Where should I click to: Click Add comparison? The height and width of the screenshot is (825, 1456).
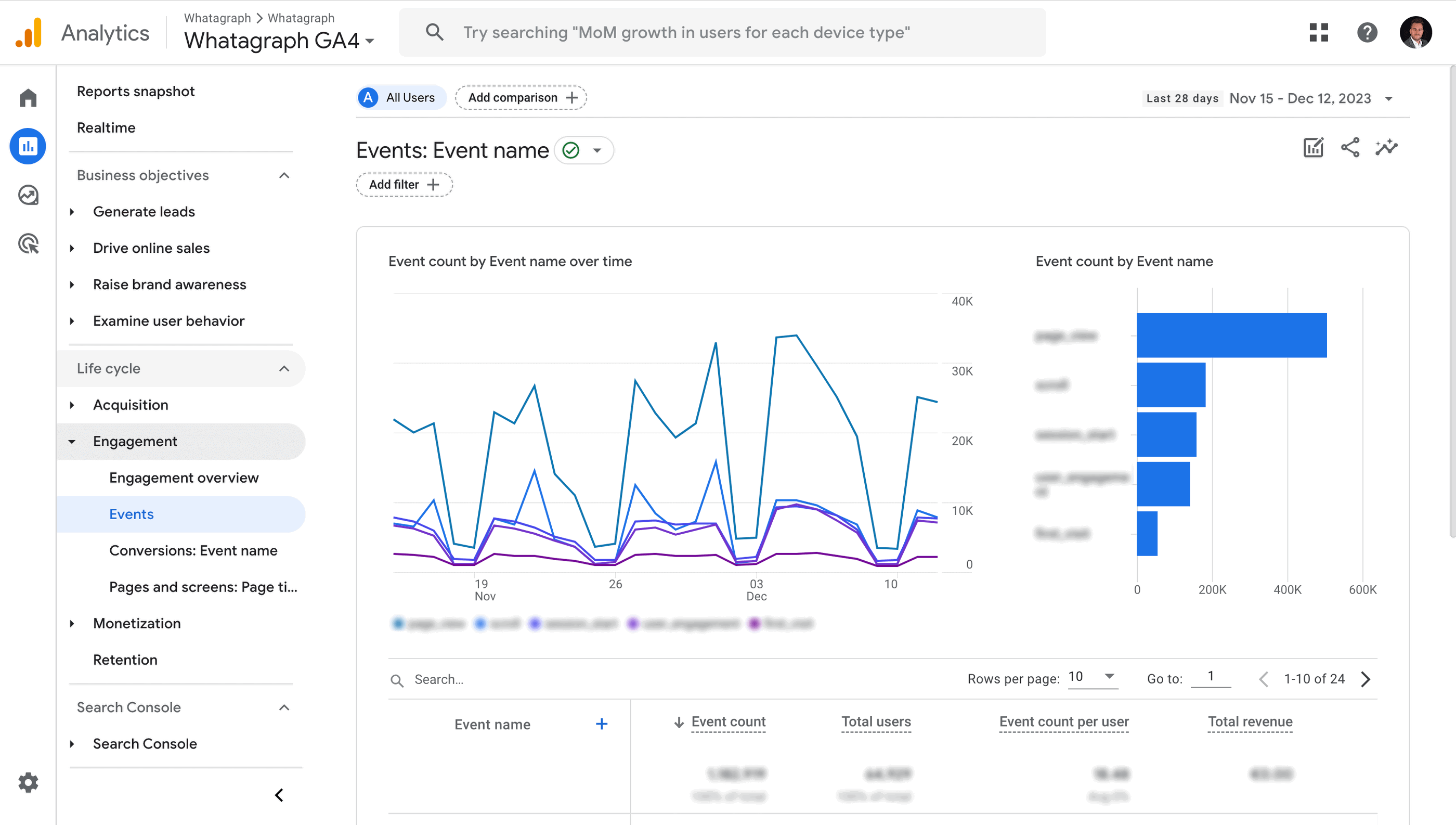521,97
